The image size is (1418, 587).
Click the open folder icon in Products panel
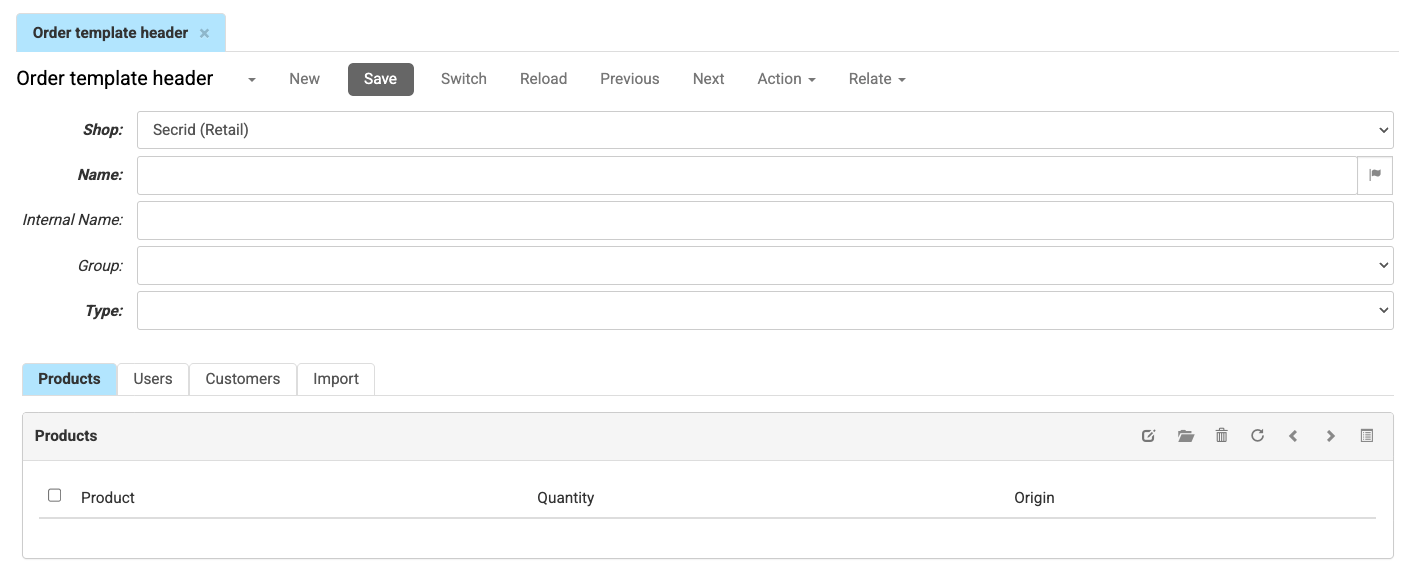click(x=1186, y=436)
